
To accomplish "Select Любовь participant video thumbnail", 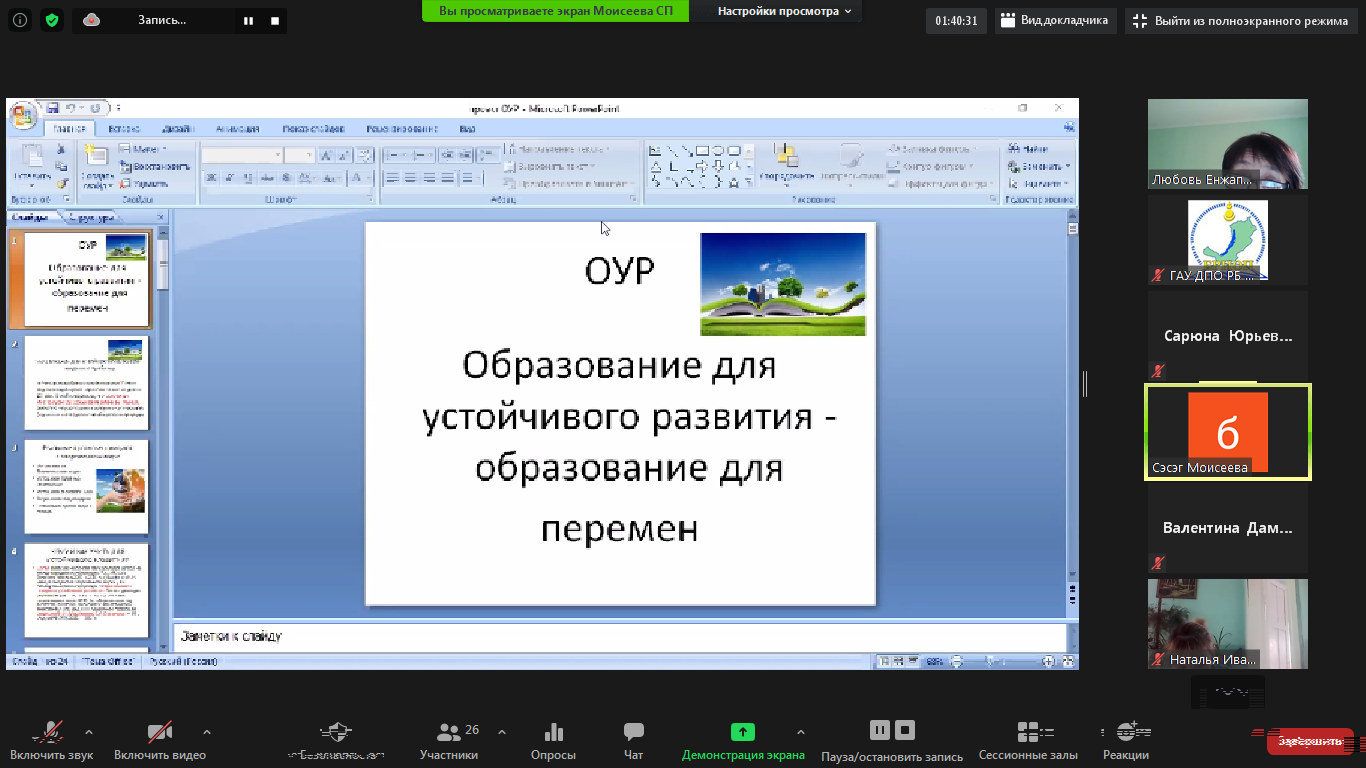I will pyautogui.click(x=1227, y=144).
